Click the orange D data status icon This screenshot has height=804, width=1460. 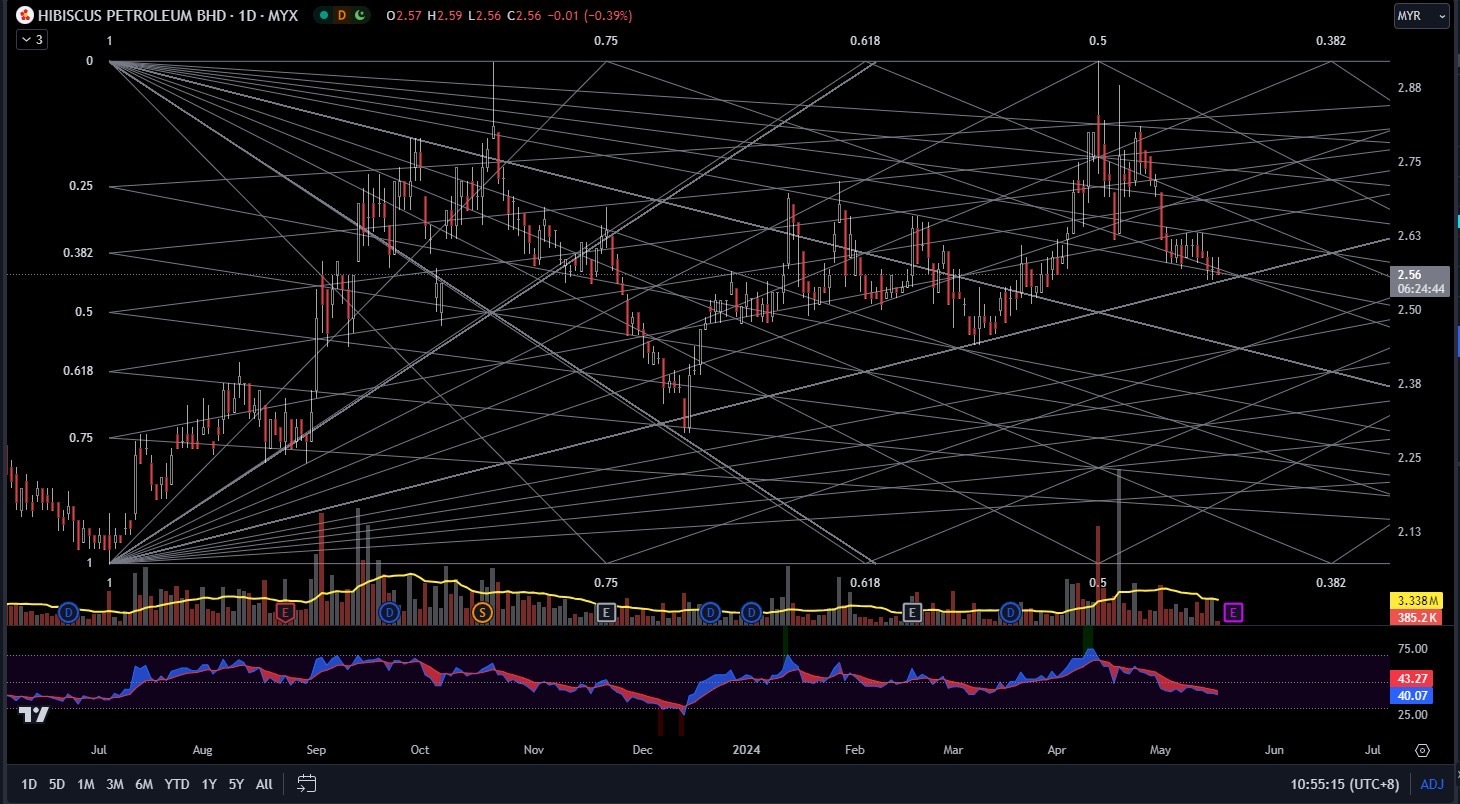(x=341, y=16)
